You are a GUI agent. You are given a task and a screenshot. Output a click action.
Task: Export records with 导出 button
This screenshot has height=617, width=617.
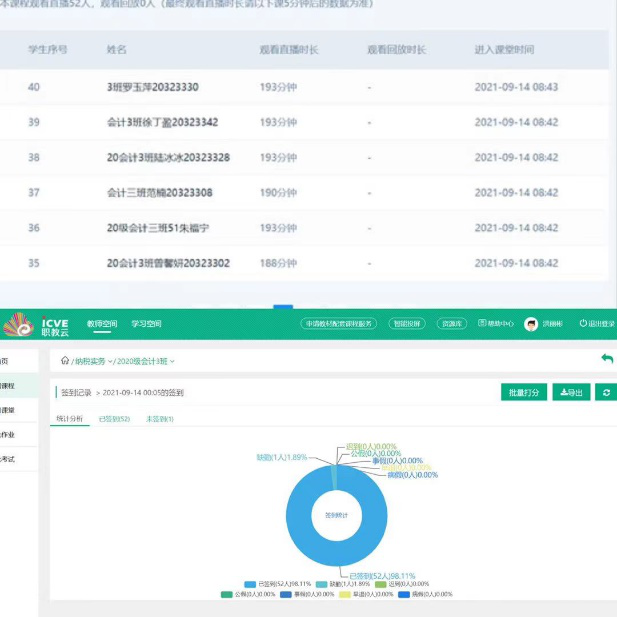click(573, 393)
